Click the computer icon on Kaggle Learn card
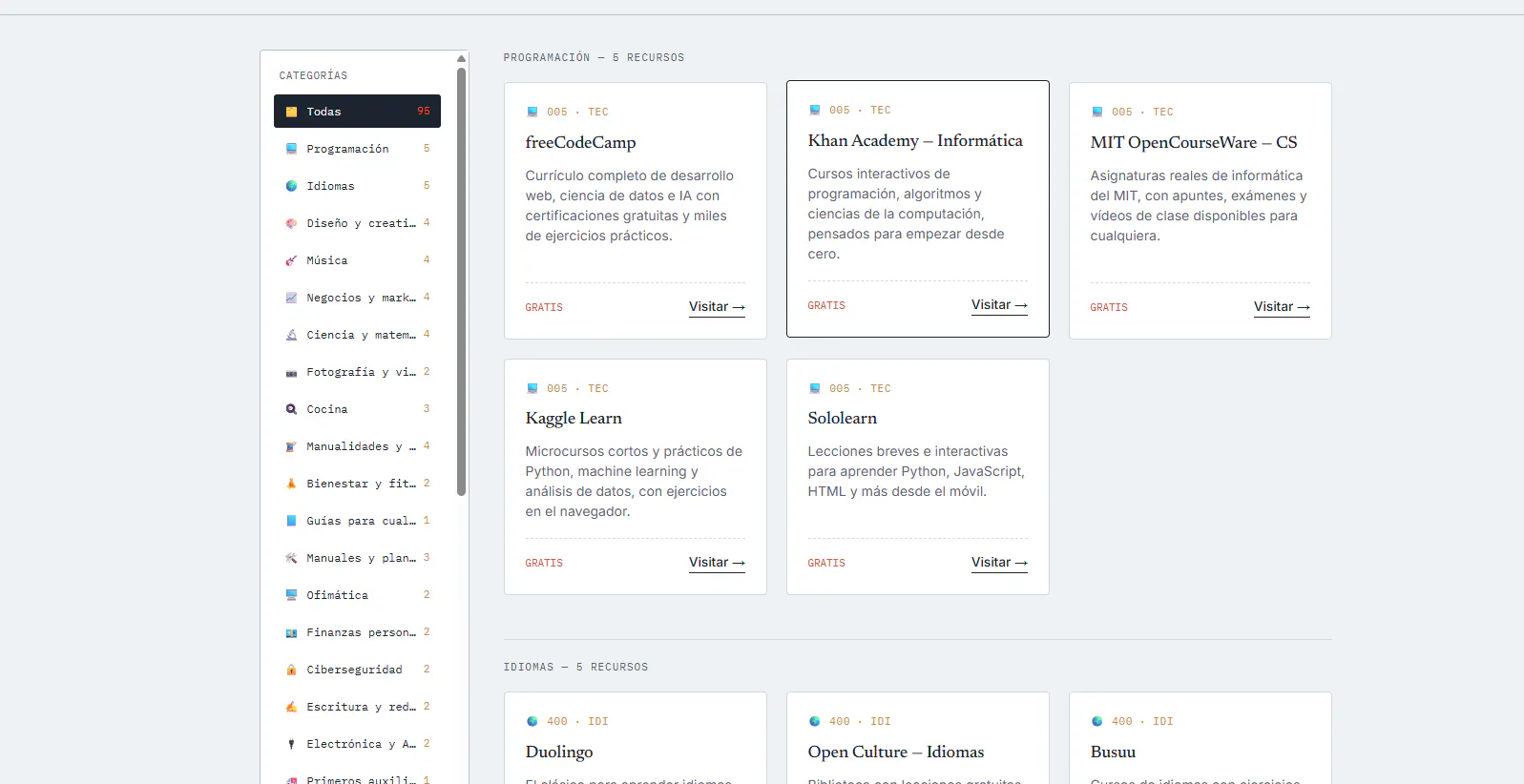This screenshot has width=1524, height=784. (x=532, y=388)
